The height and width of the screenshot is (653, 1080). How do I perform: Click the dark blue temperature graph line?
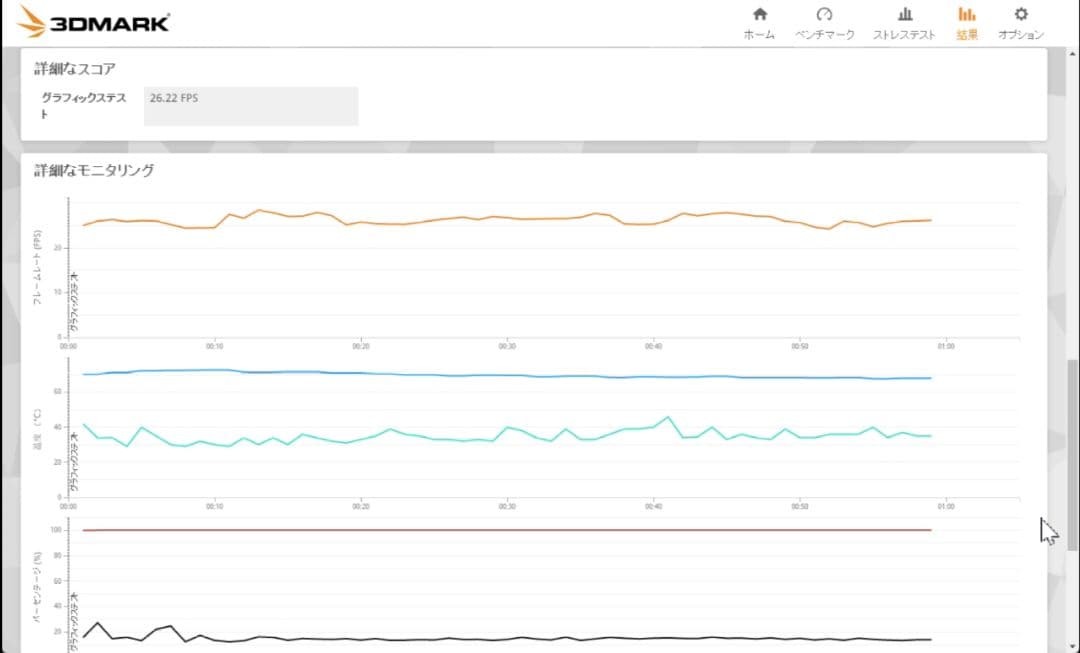[x=500, y=375]
